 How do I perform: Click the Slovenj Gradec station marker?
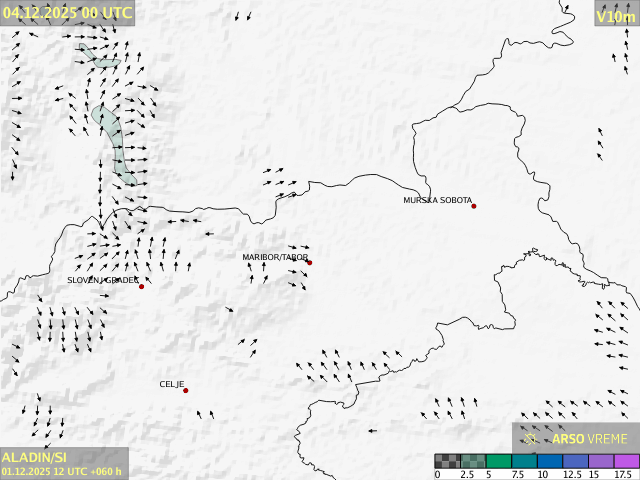[x=141, y=287]
